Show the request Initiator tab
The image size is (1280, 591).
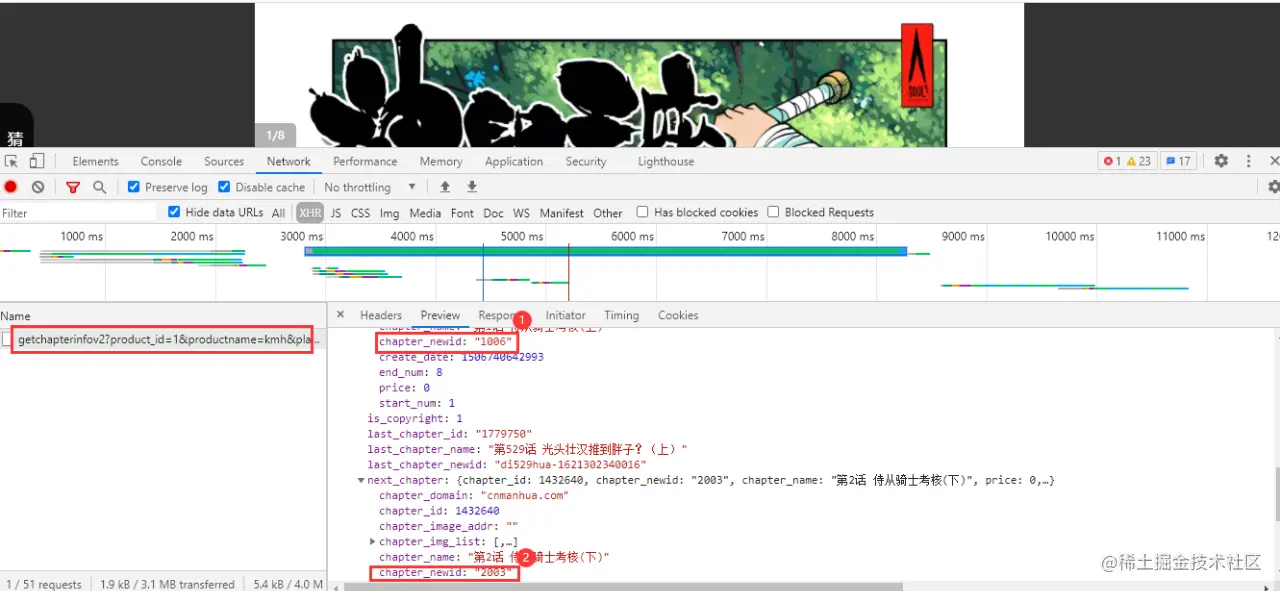565,315
